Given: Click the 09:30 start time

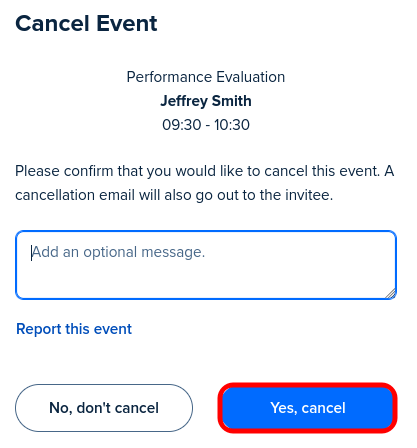Looking at the screenshot, I should coord(182,125).
